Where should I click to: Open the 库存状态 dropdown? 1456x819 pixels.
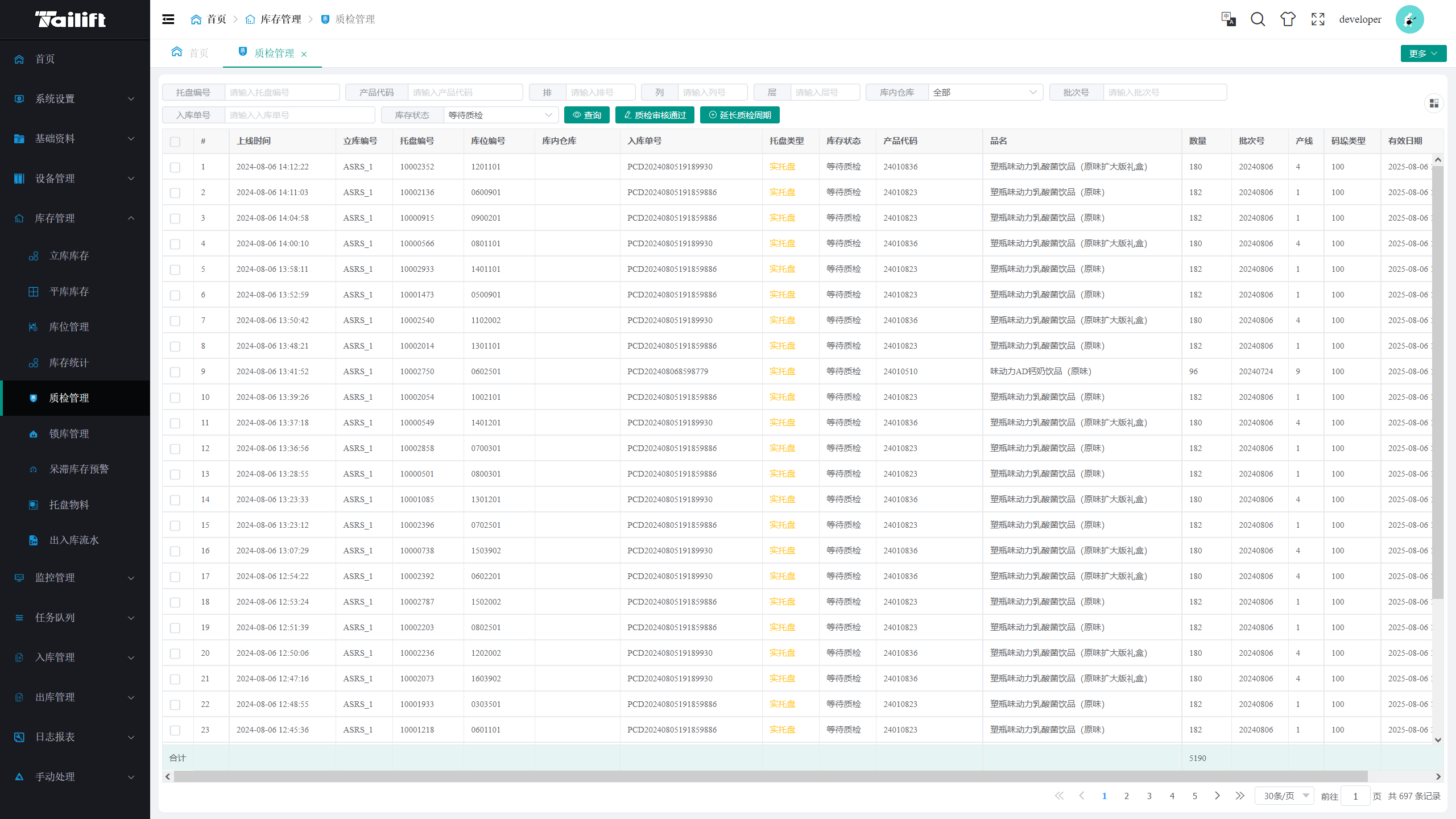[500, 115]
